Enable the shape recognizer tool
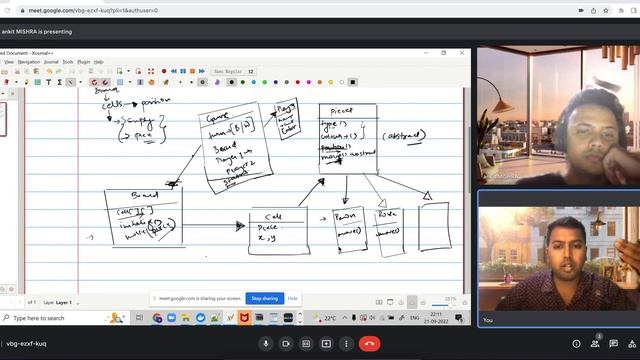 (x=94, y=82)
